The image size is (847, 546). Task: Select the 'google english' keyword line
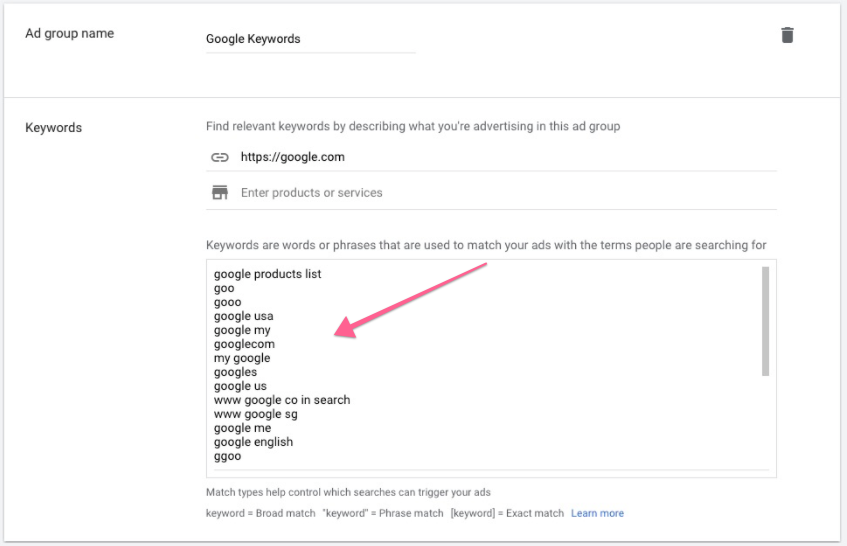point(253,442)
